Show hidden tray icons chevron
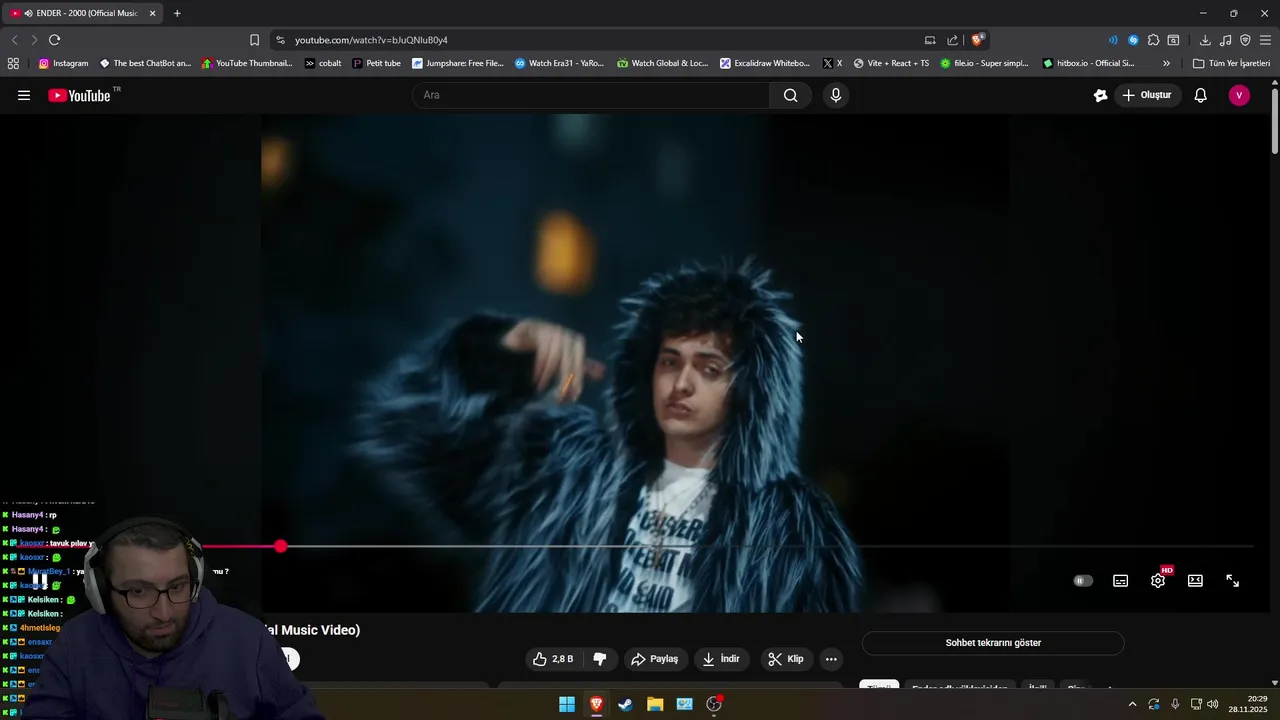Viewport: 1280px width, 720px height. [1132, 704]
